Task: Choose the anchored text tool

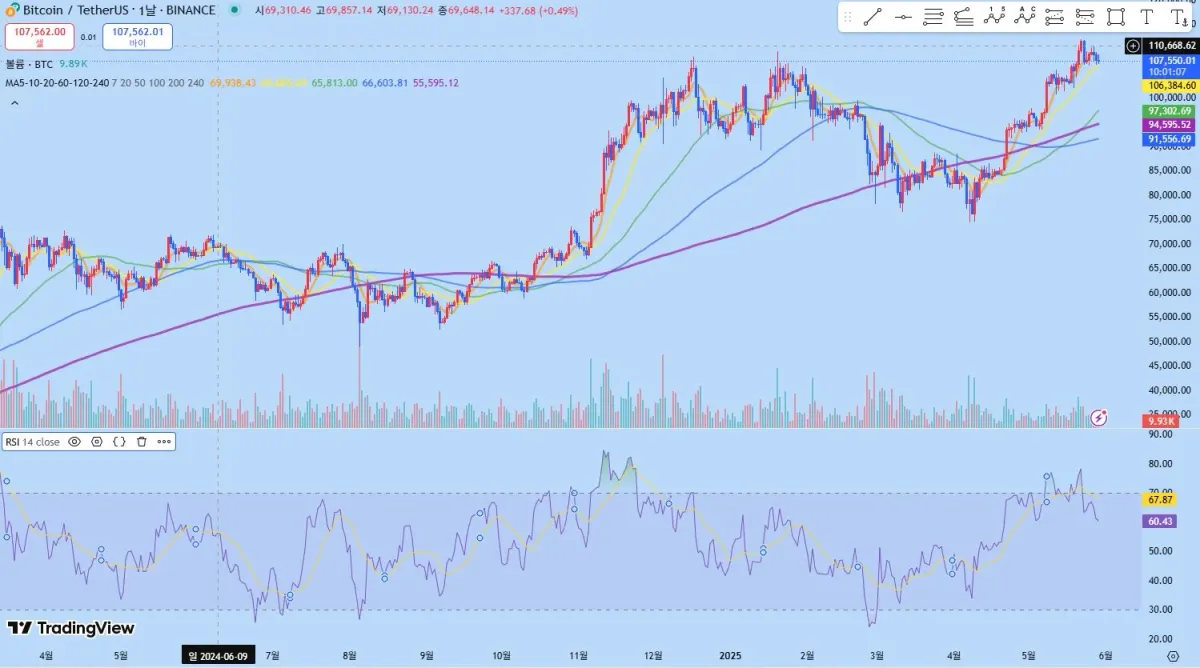Action: point(1178,17)
